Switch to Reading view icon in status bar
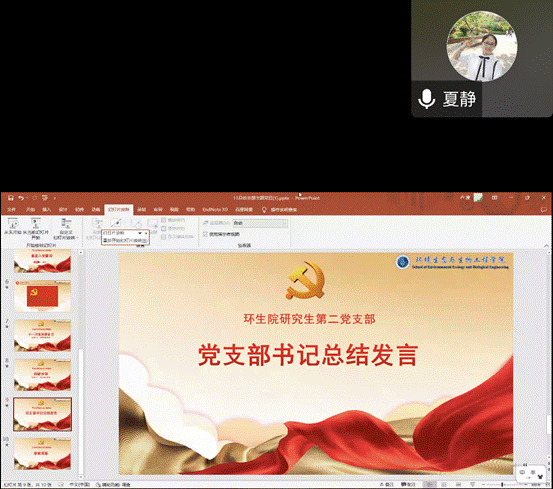553x489 pixels. click(458, 484)
